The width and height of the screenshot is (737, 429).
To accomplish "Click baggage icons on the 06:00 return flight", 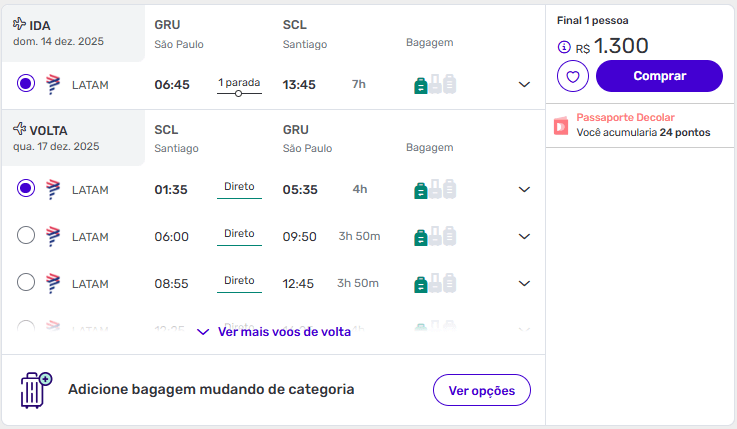I will coord(435,237).
